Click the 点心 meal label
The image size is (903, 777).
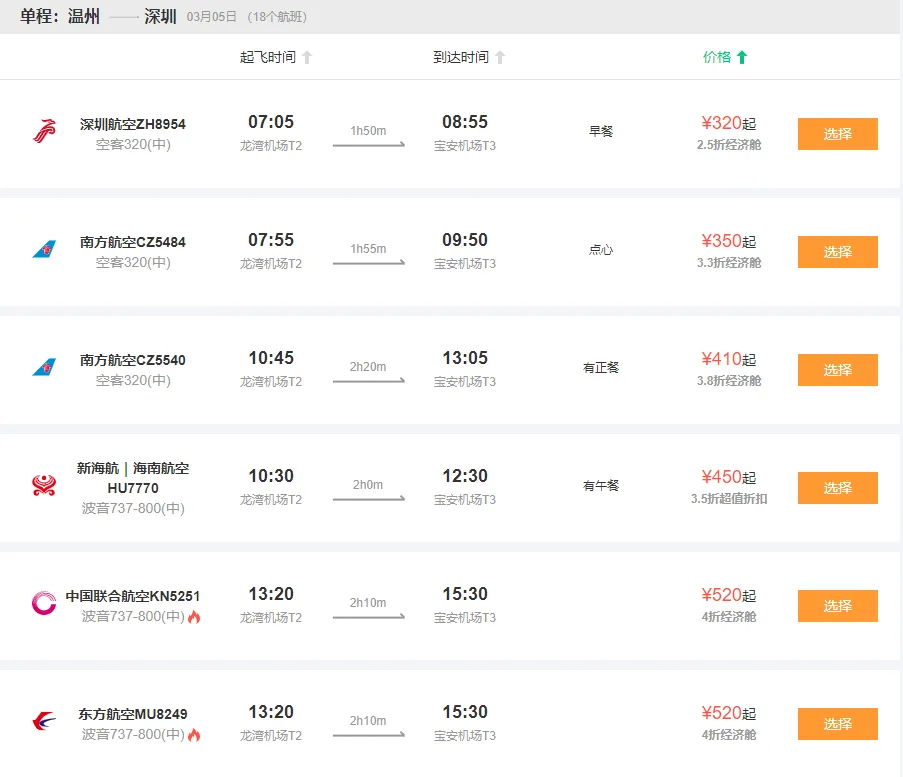coord(601,249)
